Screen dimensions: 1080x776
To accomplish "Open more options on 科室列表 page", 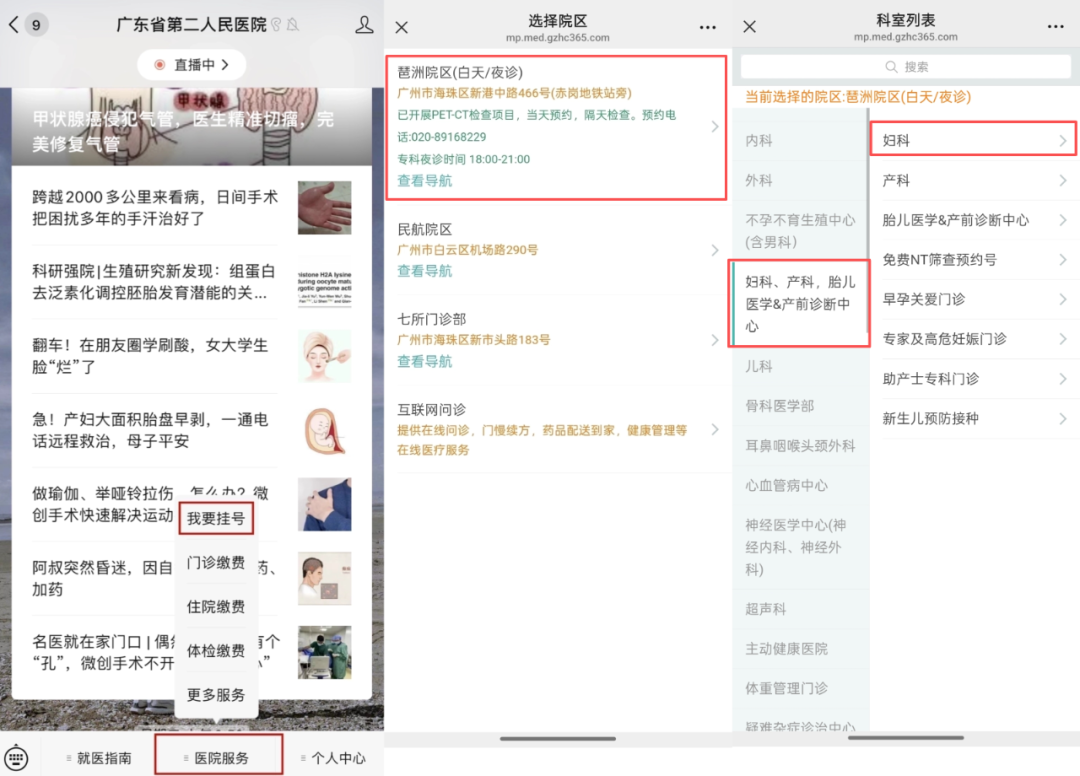I will [1055, 27].
